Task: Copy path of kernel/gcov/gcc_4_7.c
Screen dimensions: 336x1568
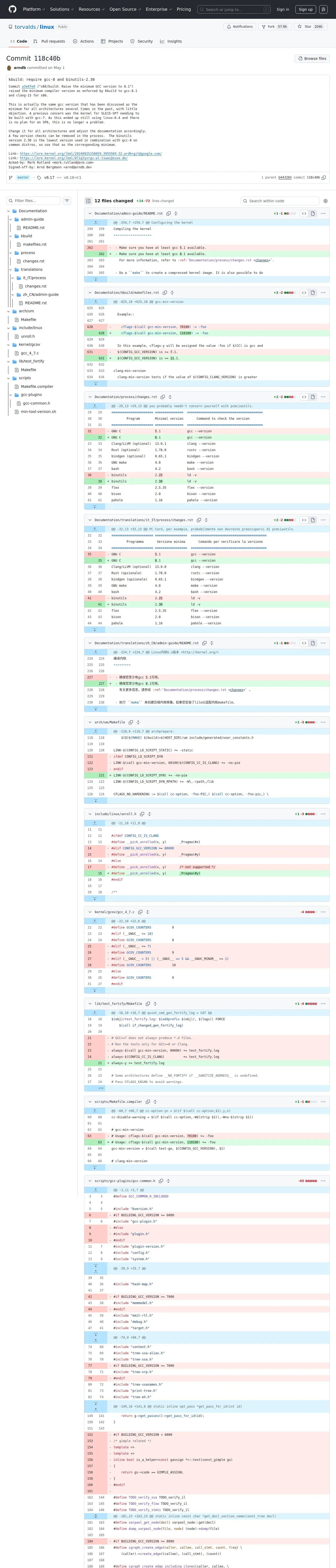Action: tap(140, 912)
